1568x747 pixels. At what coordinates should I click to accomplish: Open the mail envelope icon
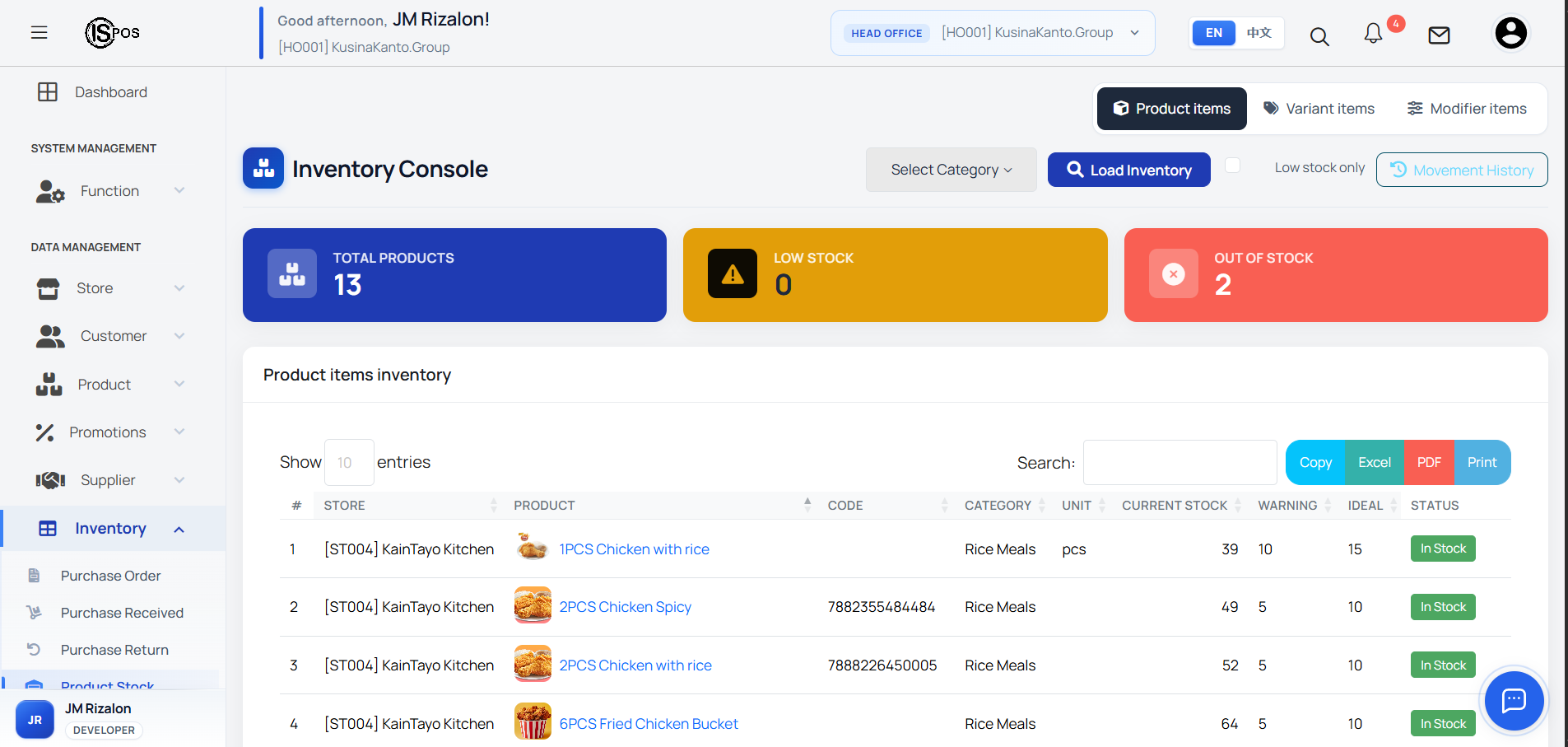[1439, 35]
